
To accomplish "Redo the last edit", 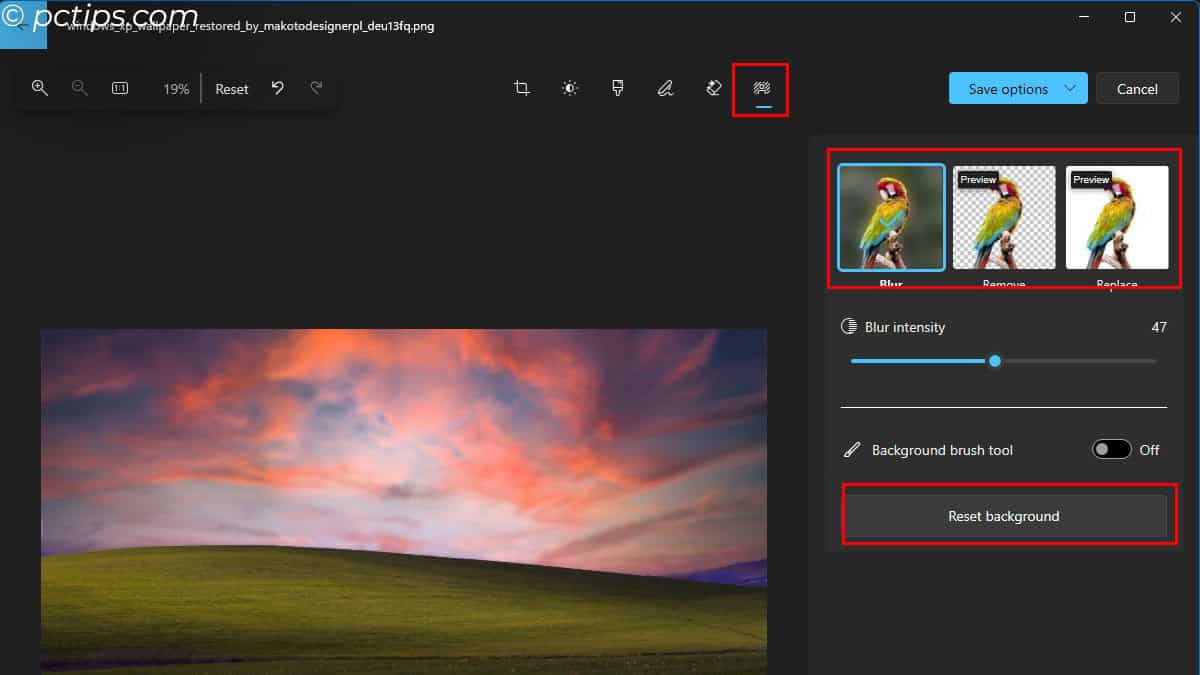I will 317,88.
